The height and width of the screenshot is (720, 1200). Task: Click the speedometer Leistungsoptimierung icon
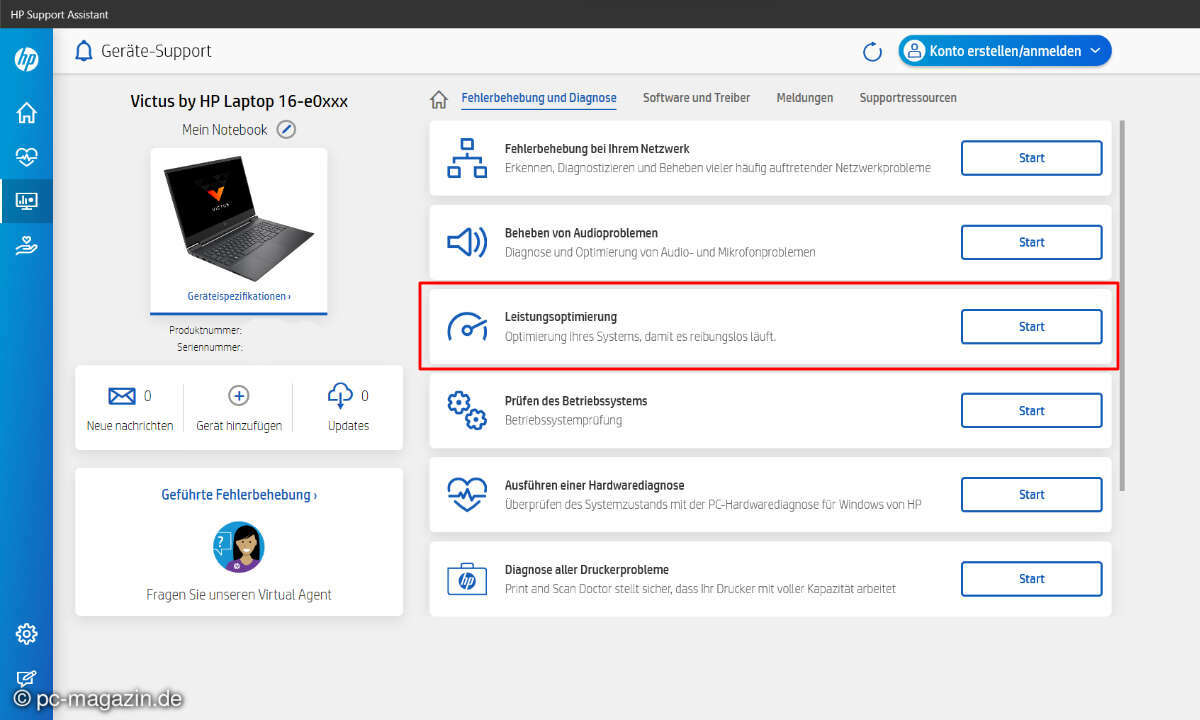[467, 326]
